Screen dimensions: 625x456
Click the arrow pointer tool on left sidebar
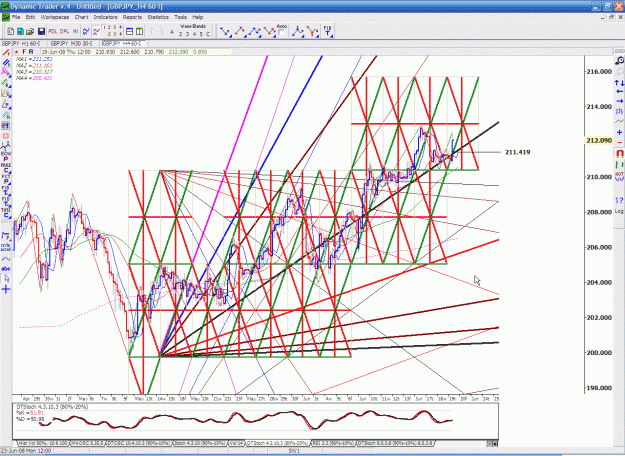click(6, 279)
